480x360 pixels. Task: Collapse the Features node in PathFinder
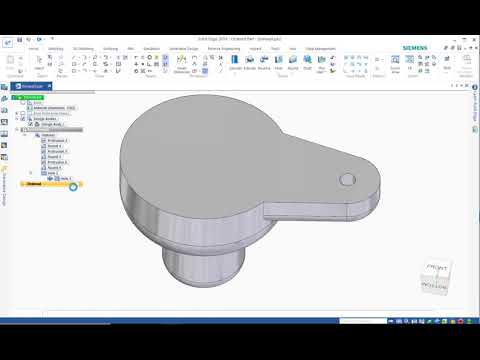coord(25,135)
